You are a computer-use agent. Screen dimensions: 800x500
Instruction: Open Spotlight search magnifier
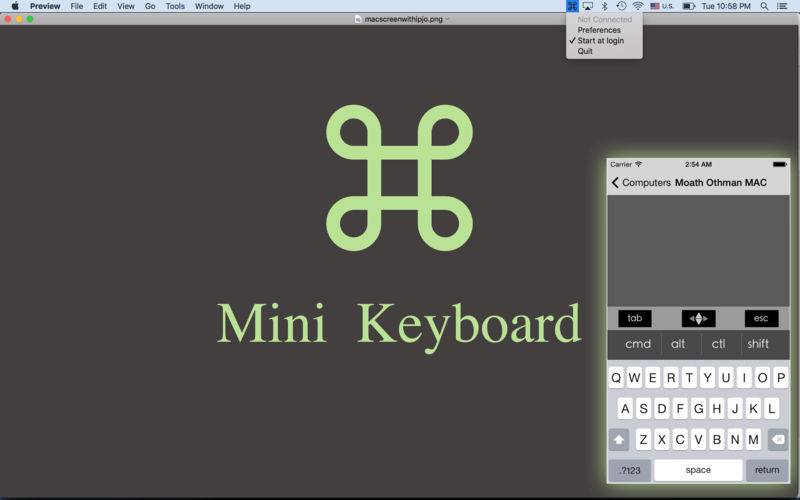pos(764,6)
